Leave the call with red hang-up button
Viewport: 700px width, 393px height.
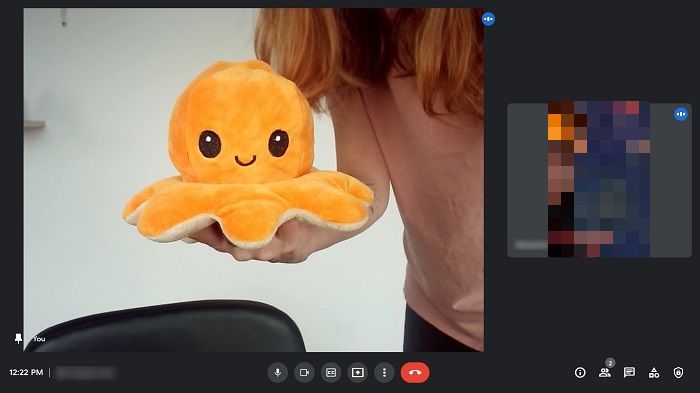coord(415,372)
